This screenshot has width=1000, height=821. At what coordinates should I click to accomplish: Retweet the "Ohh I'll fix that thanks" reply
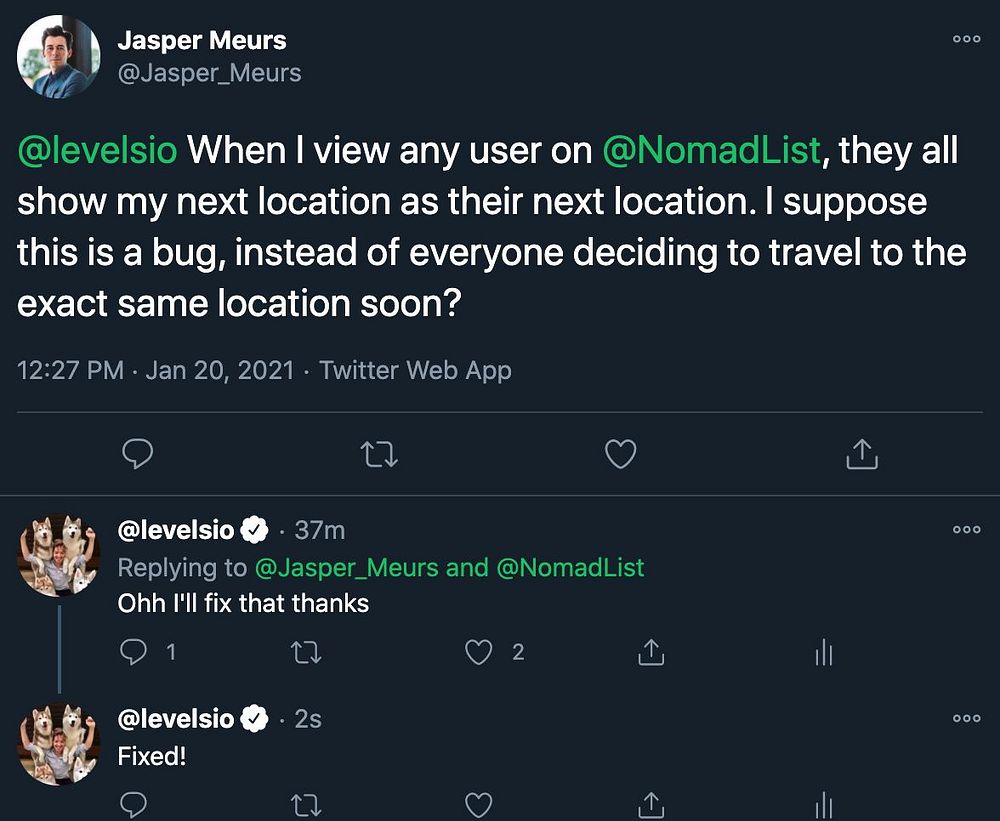click(x=306, y=652)
